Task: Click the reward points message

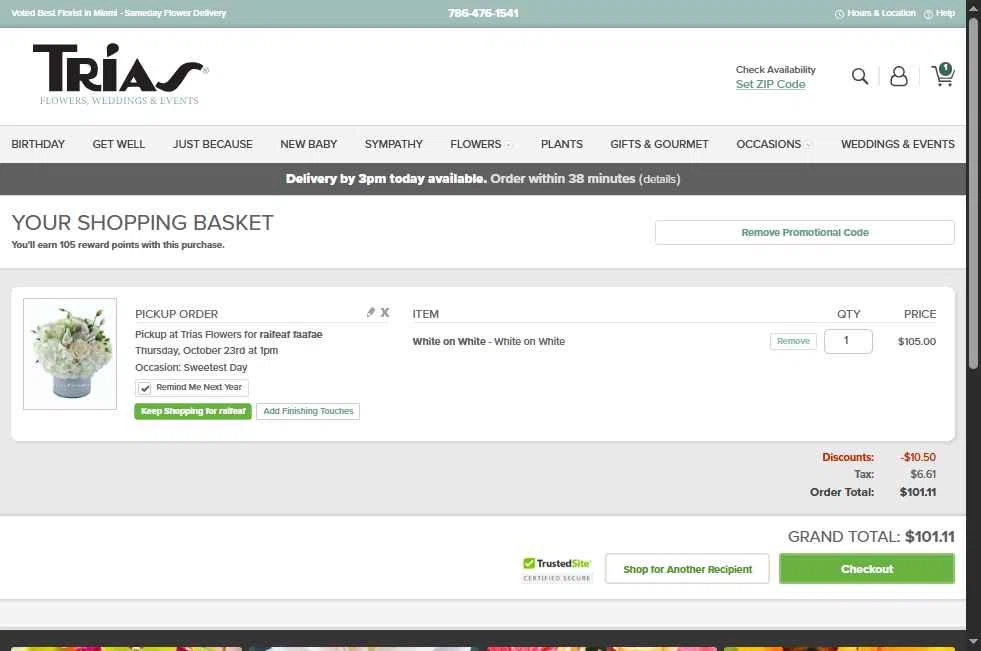Action: coord(118,245)
